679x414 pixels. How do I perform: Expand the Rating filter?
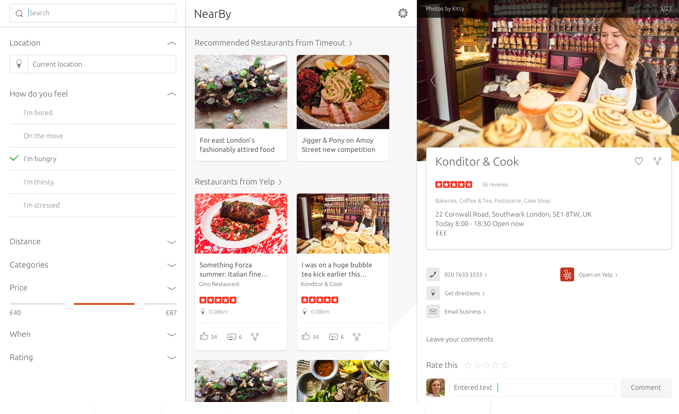[x=171, y=357]
